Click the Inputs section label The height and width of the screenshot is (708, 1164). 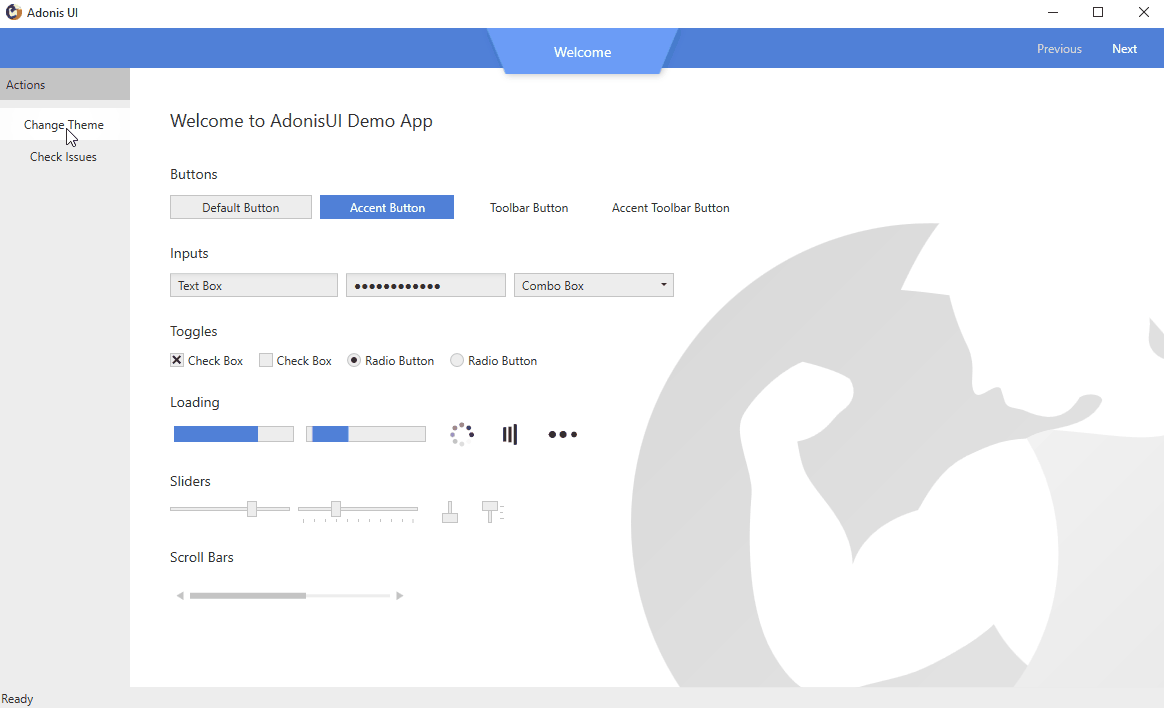click(189, 253)
